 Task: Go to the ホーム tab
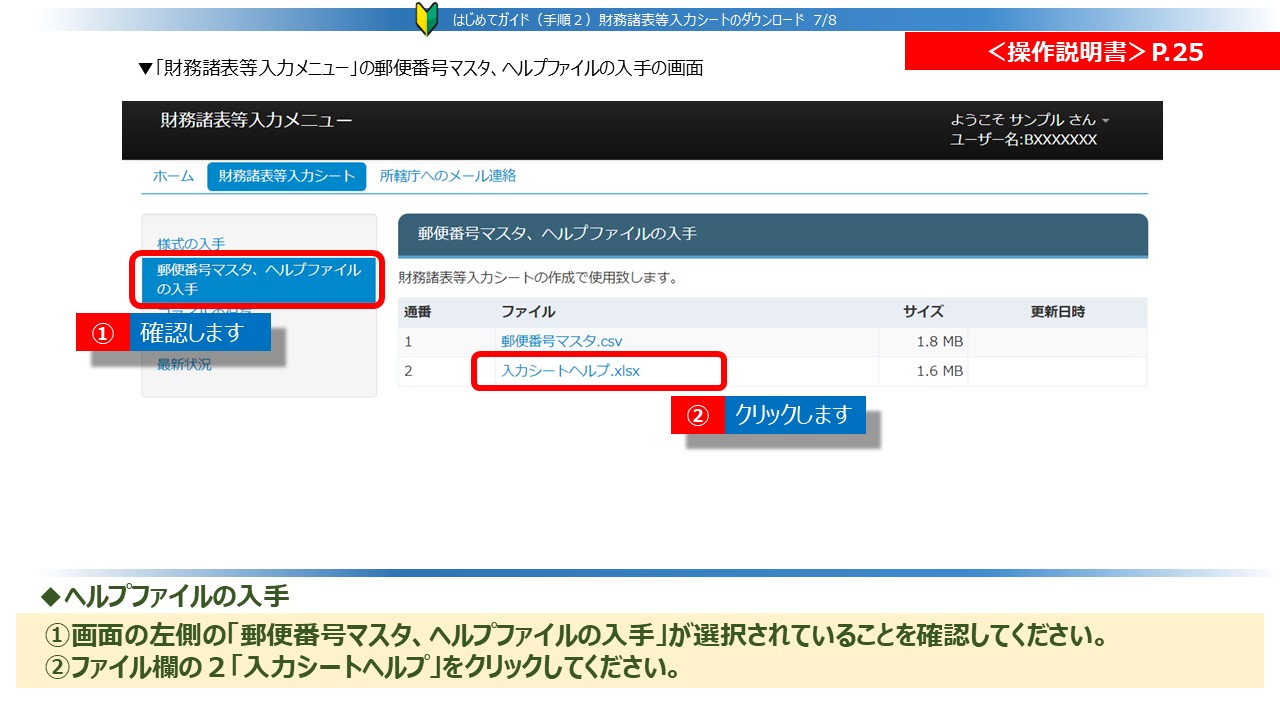[x=173, y=176]
